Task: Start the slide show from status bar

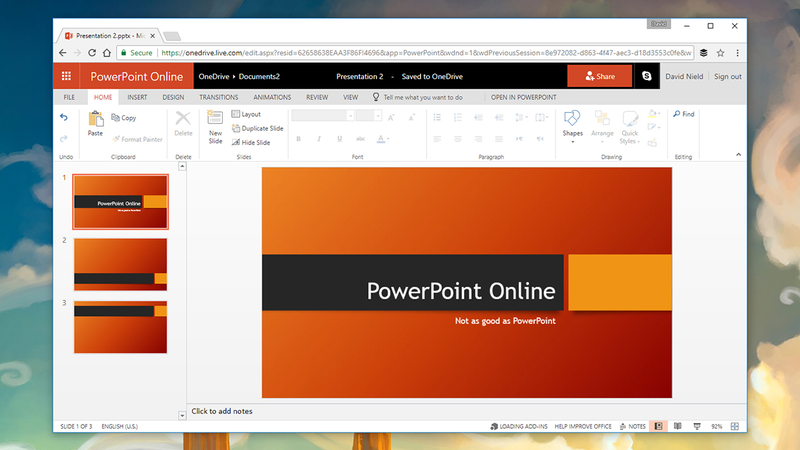Action: tap(697, 426)
